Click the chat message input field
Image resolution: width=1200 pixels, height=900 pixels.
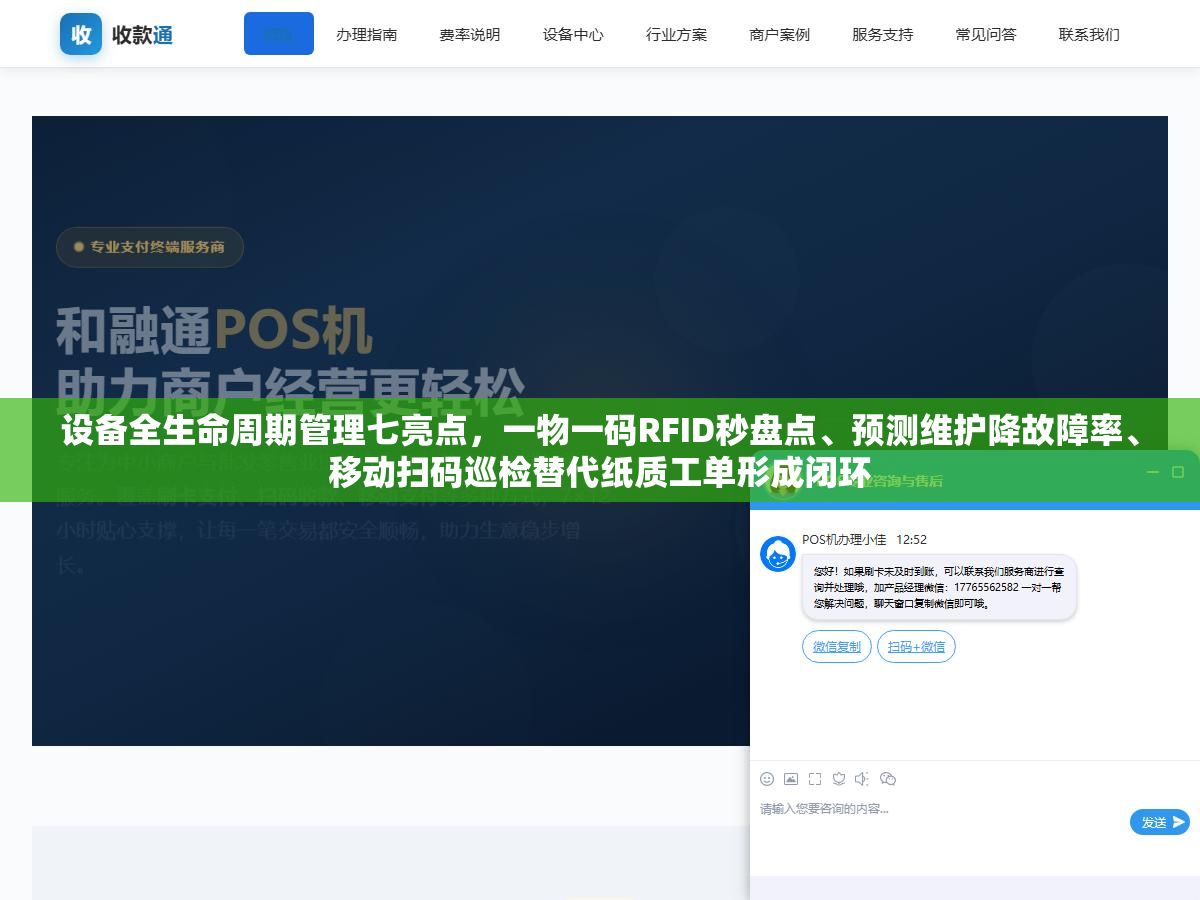pyautogui.click(x=940, y=822)
